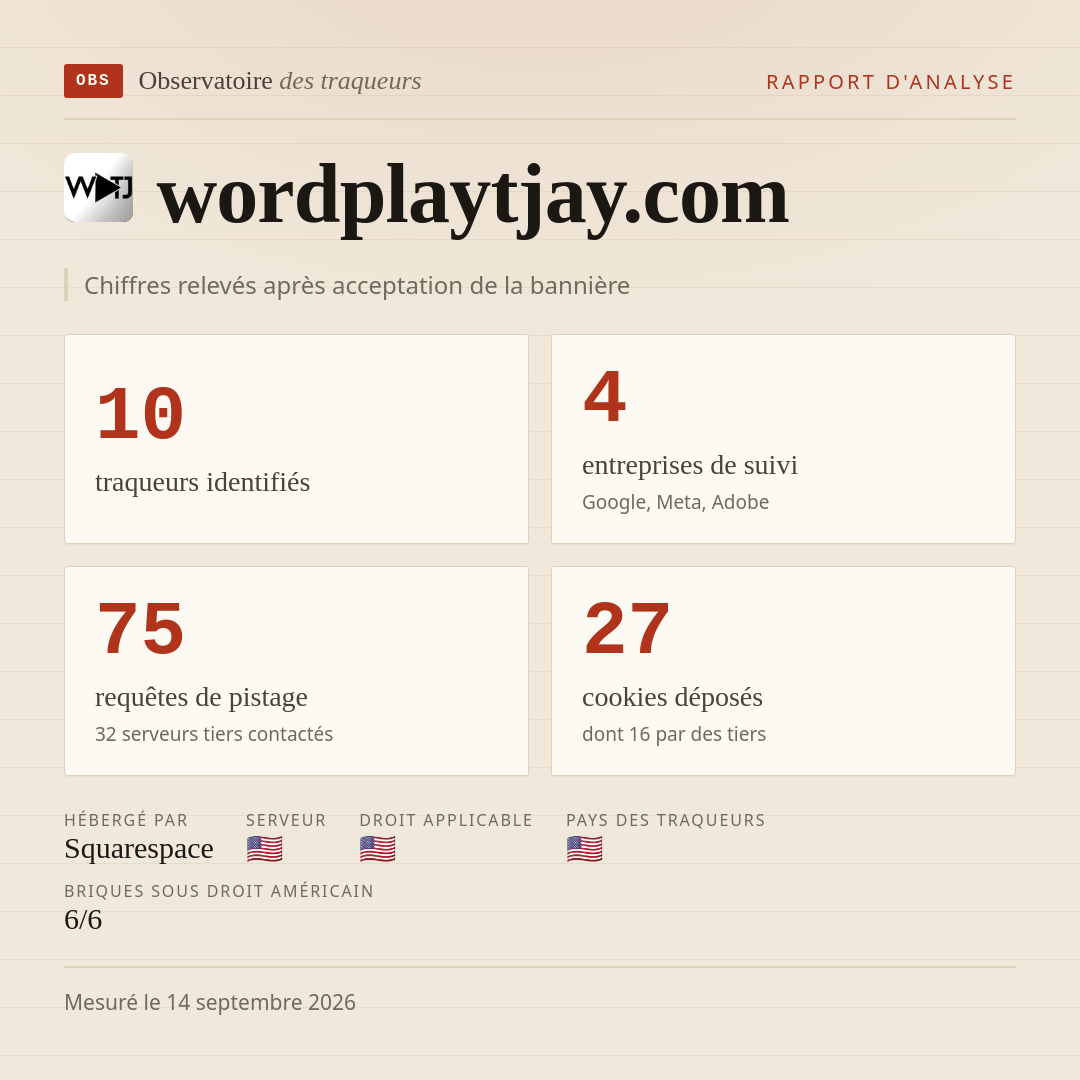The width and height of the screenshot is (1080, 1080).
Task: Click 'dont 16 par des tiers' text
Action: click(674, 734)
